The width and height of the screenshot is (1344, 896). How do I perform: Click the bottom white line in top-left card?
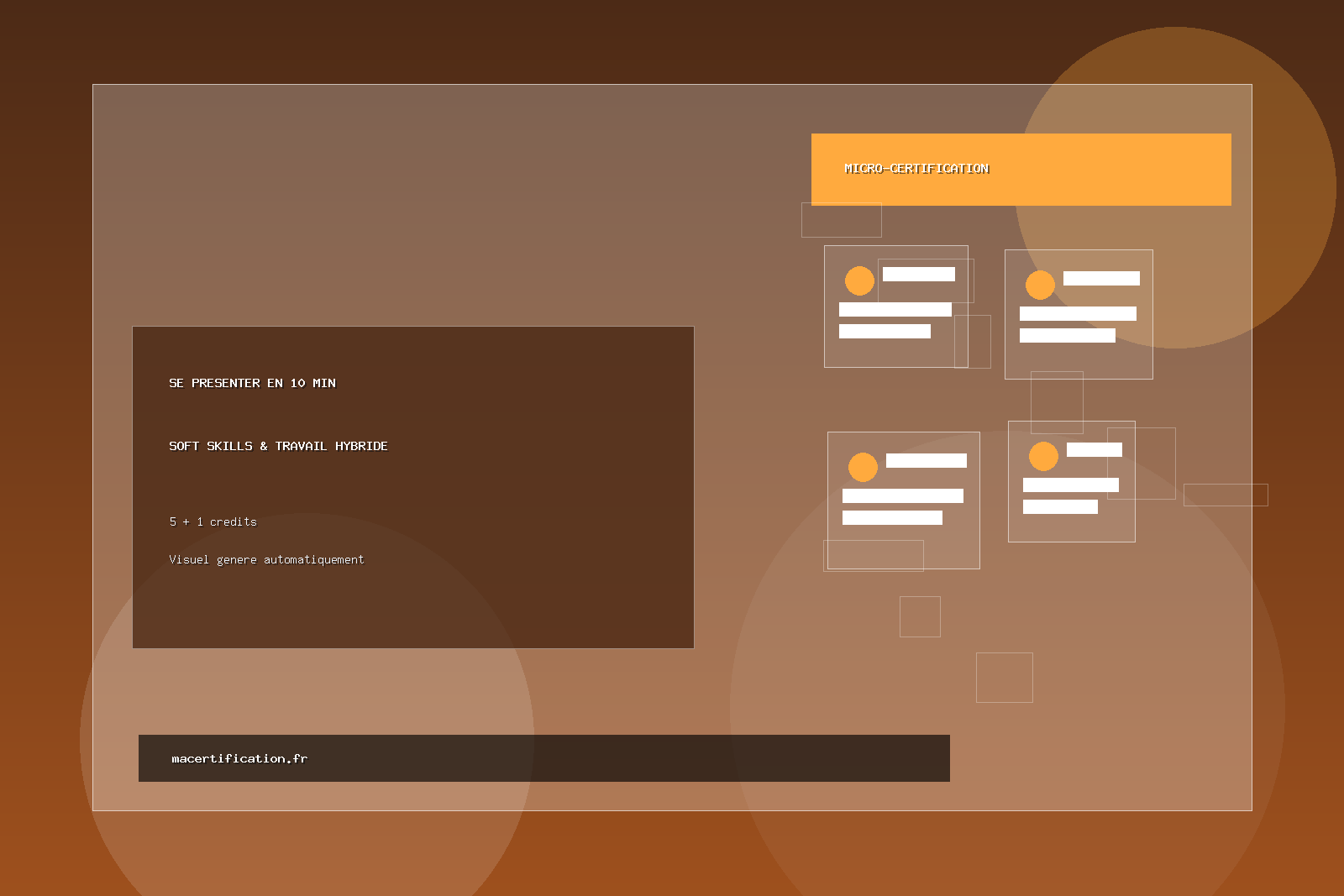pyautogui.click(x=885, y=331)
